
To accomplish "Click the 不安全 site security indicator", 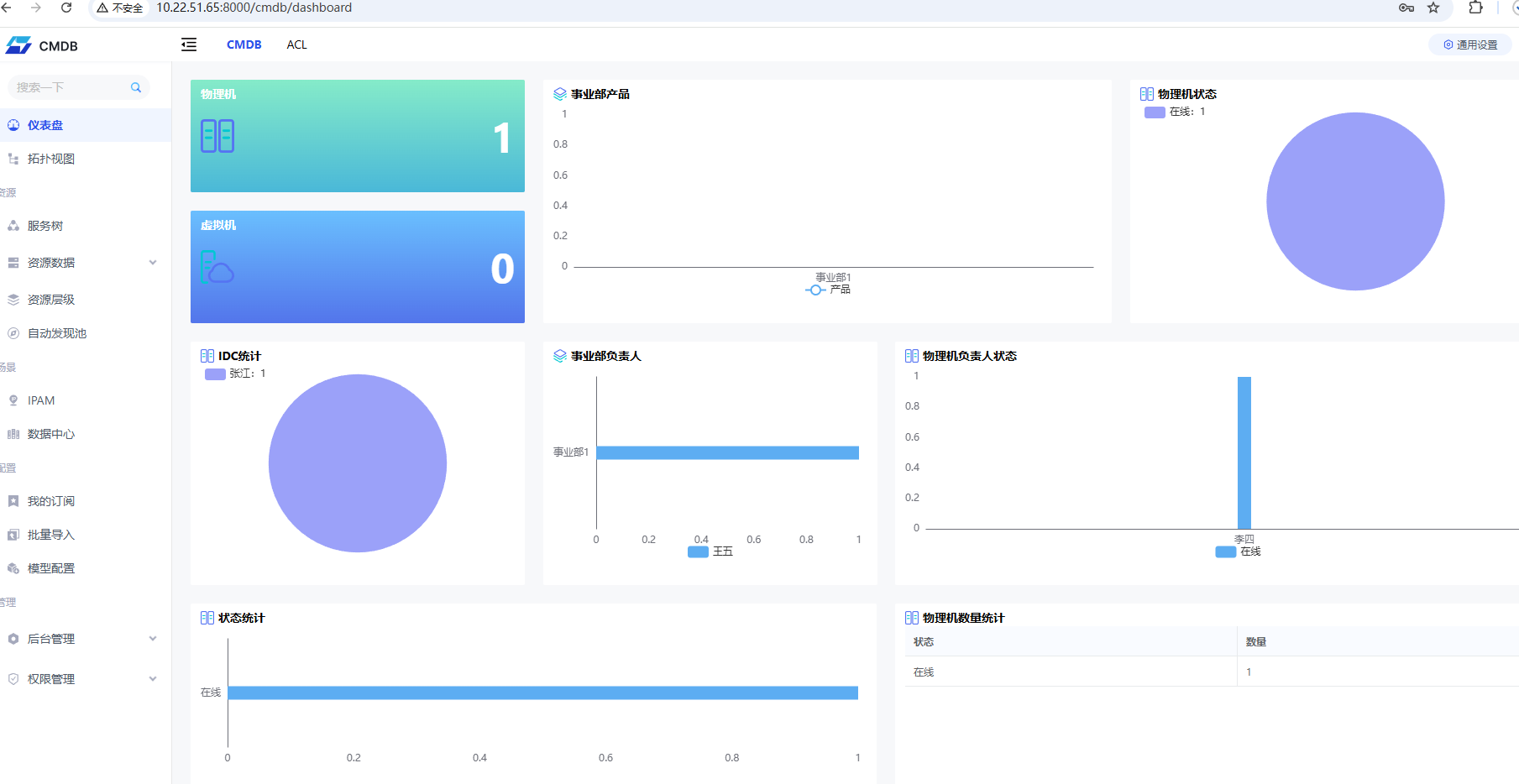I will point(120,8).
